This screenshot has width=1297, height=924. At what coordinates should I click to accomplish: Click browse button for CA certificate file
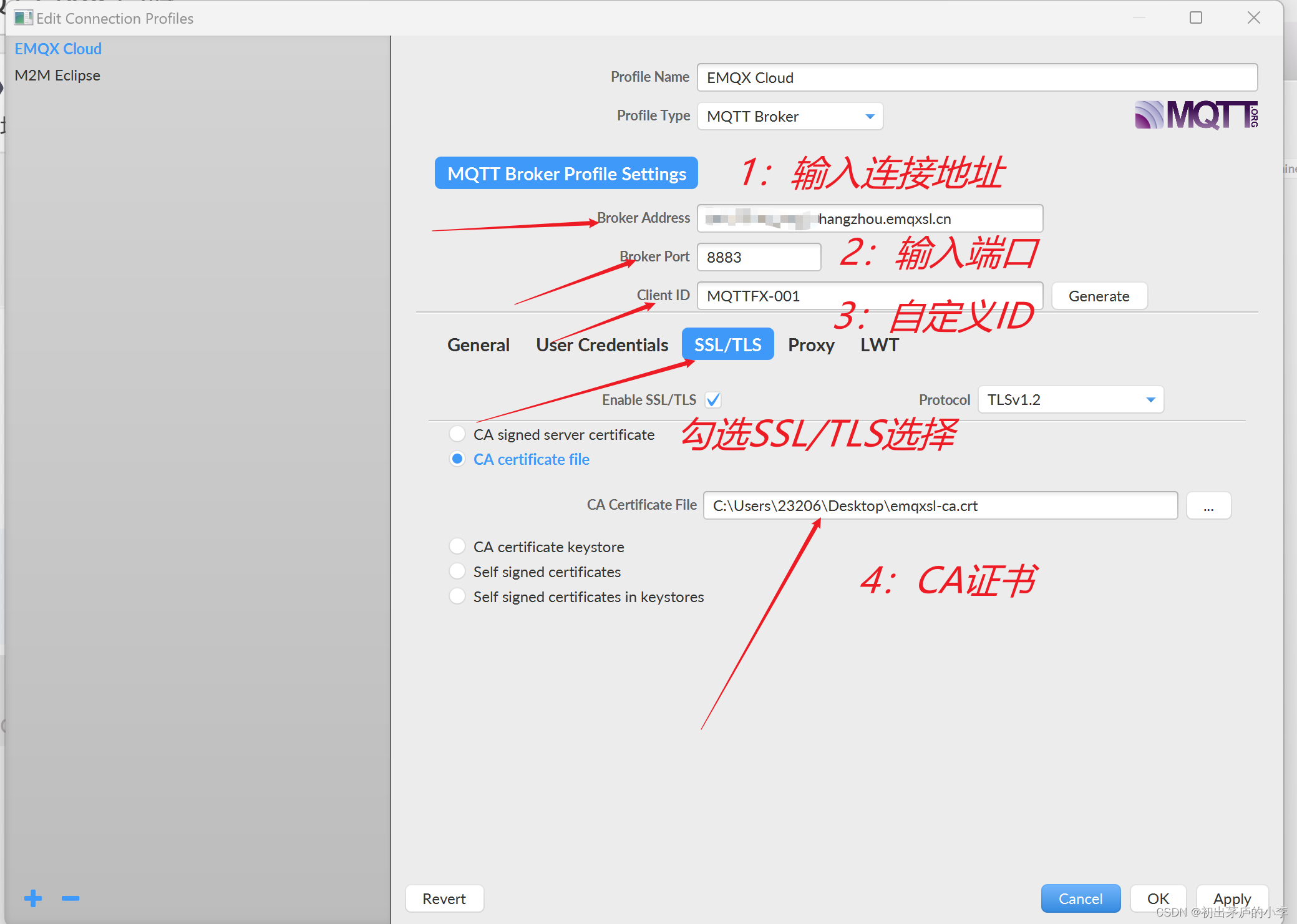1208,506
